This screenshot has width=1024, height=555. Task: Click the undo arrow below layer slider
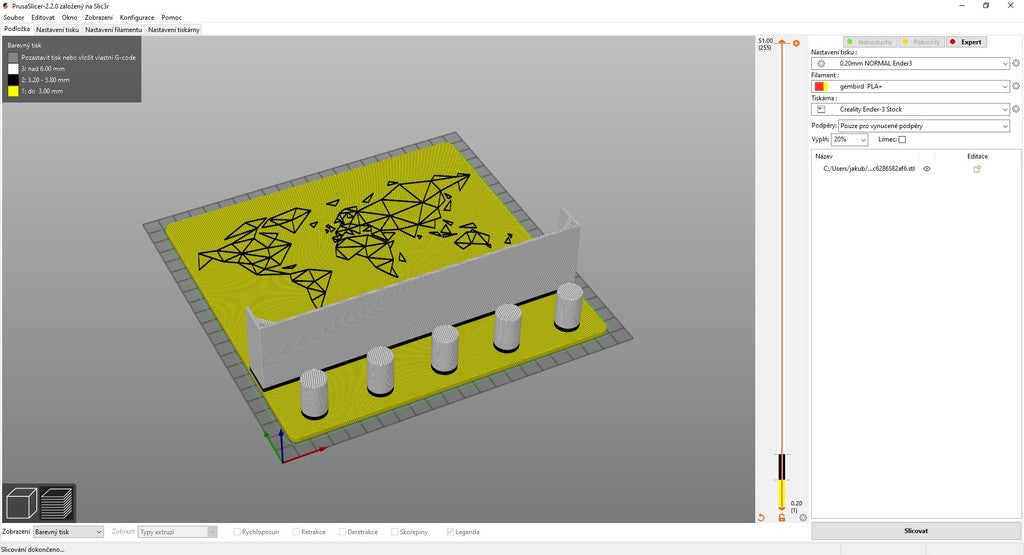(x=761, y=518)
